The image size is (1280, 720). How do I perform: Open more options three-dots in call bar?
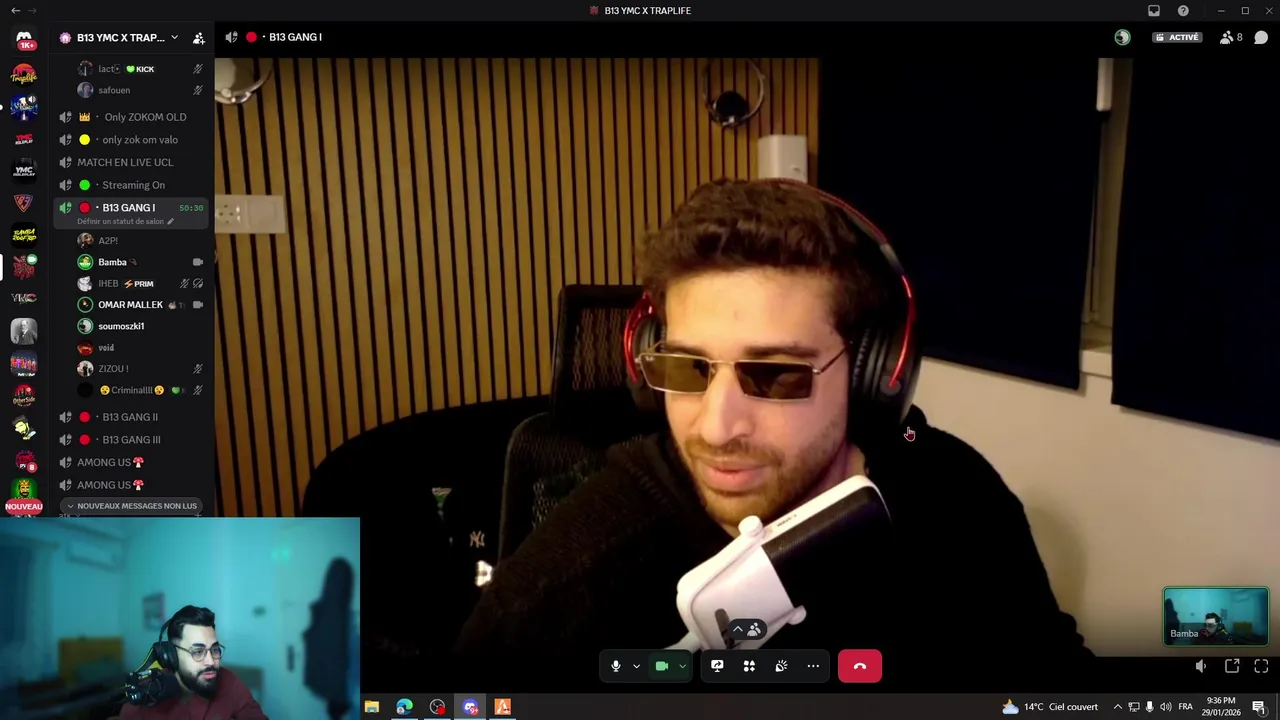click(x=813, y=666)
